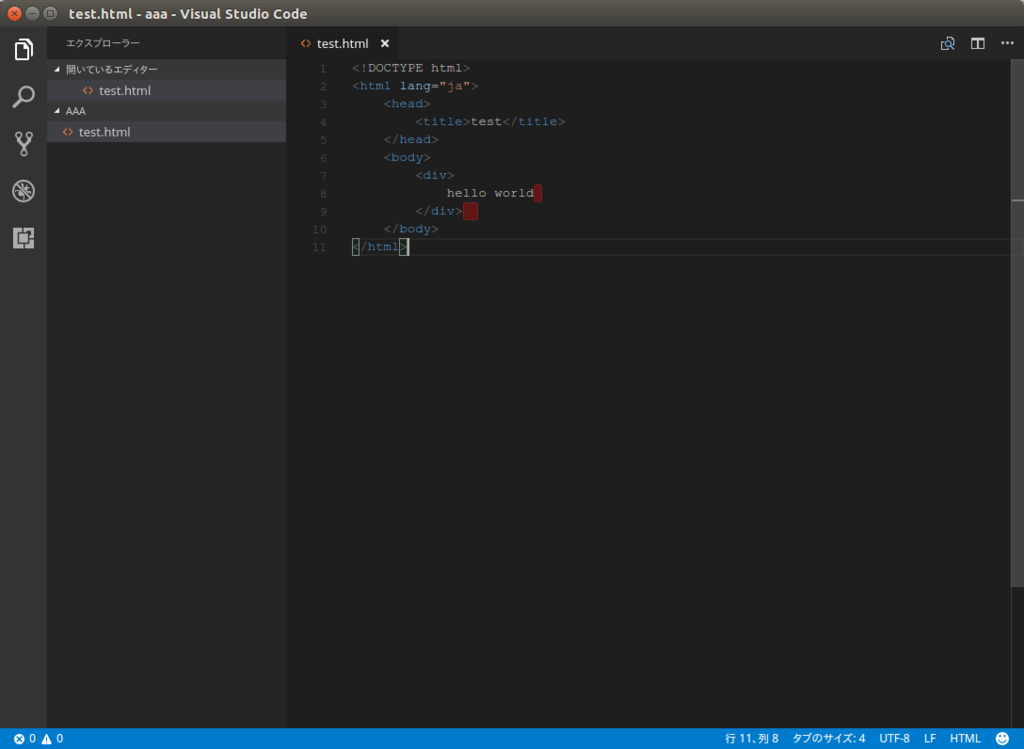Click the closing </body> tag

(411, 229)
